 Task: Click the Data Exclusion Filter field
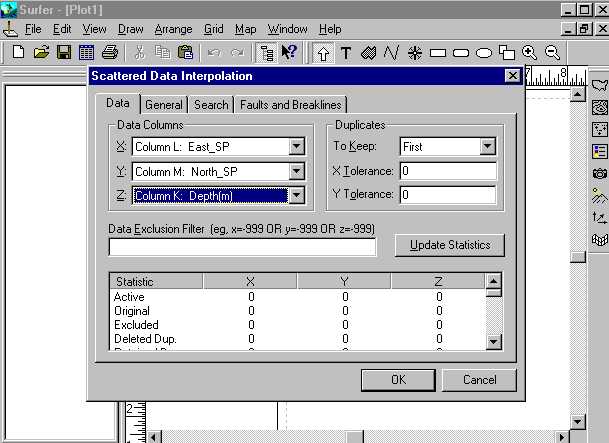242,247
